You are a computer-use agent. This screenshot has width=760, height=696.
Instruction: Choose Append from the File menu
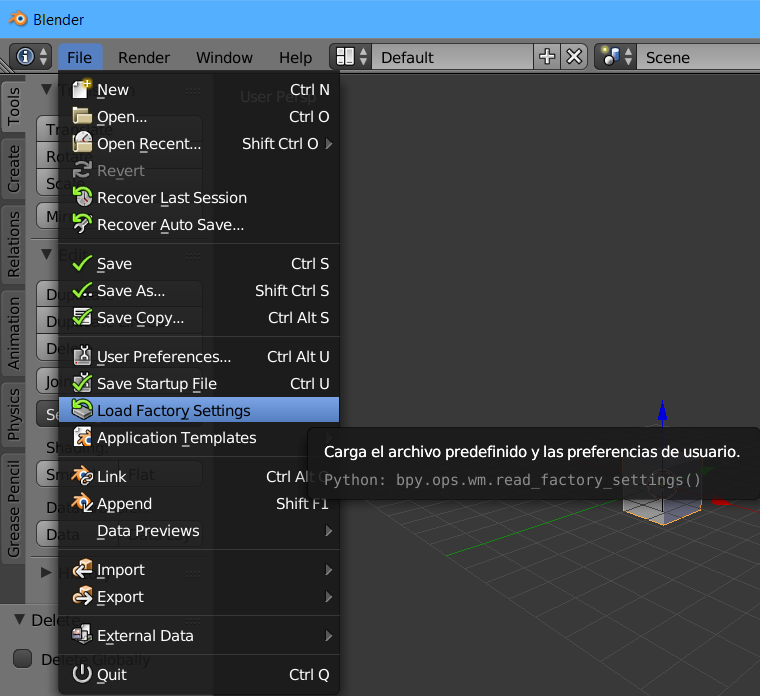point(199,504)
